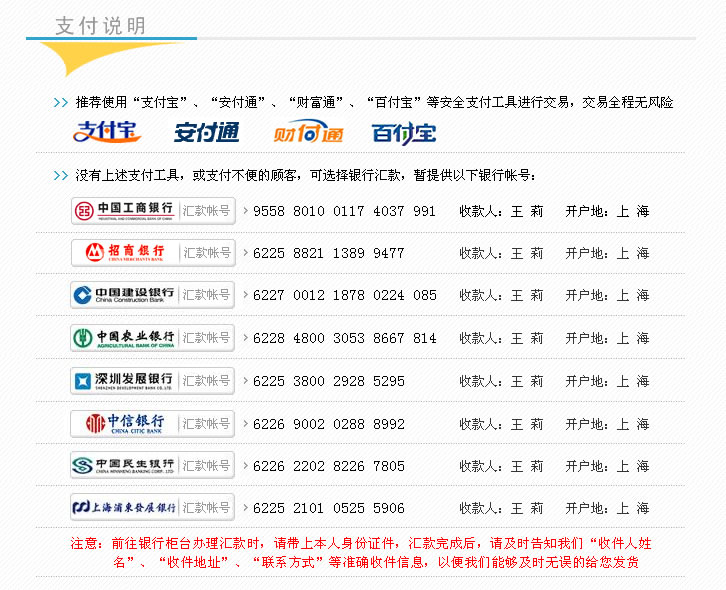Click the 深圳发展银行 bank logo
This screenshot has width=726, height=590.
click(x=124, y=381)
